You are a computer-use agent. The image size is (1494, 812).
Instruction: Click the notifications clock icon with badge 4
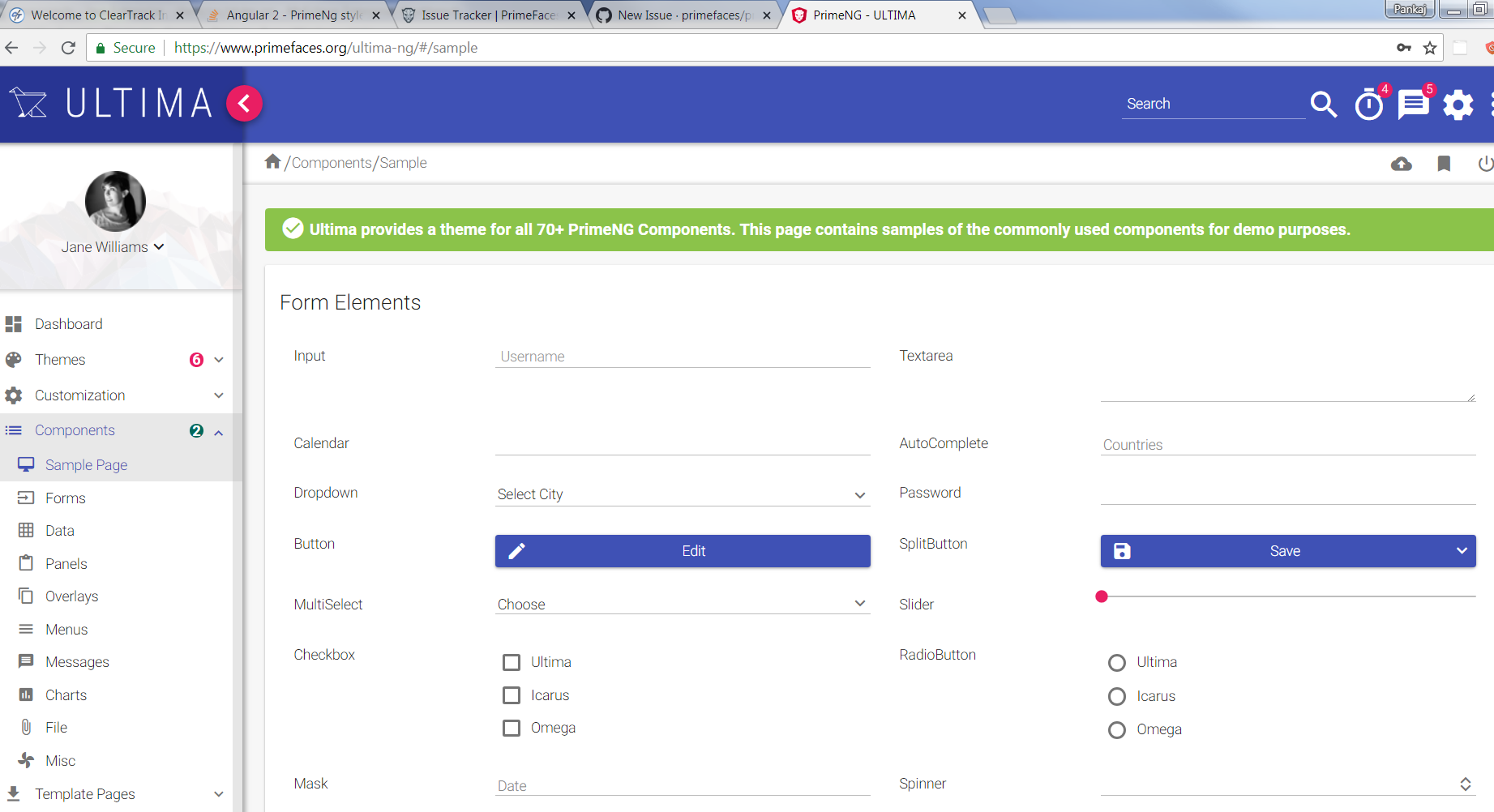pos(1368,105)
